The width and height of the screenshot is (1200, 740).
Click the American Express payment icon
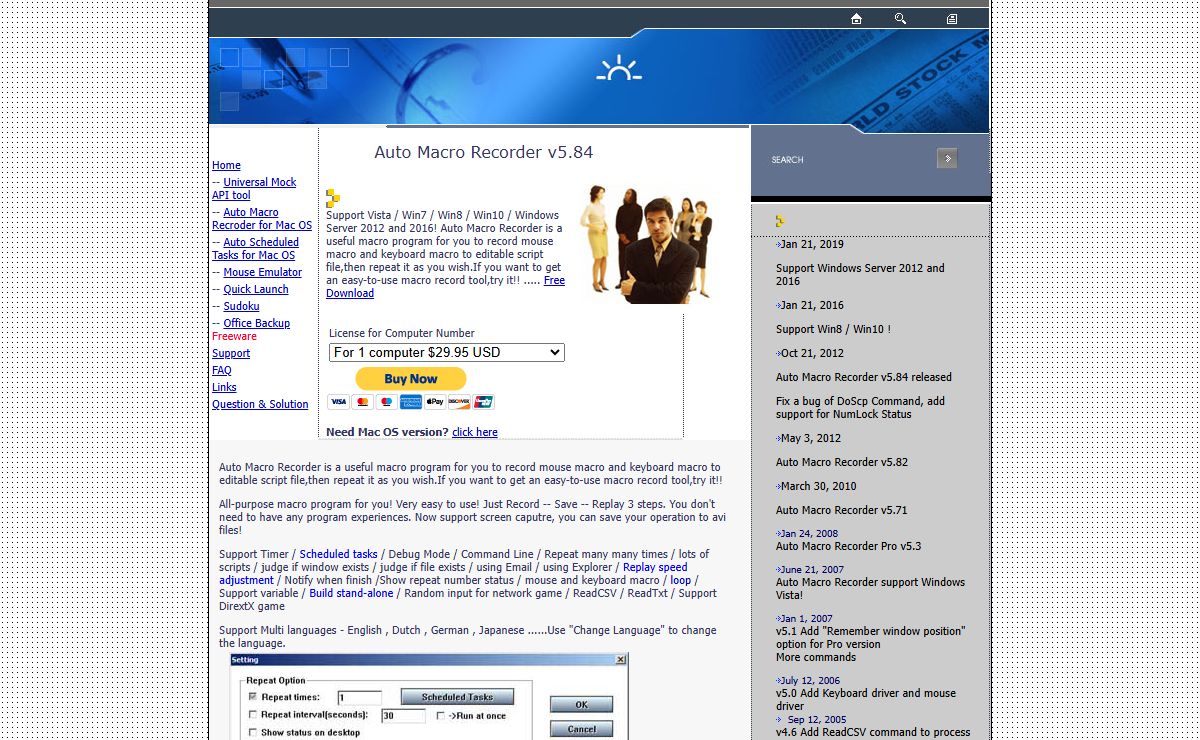[x=410, y=402]
